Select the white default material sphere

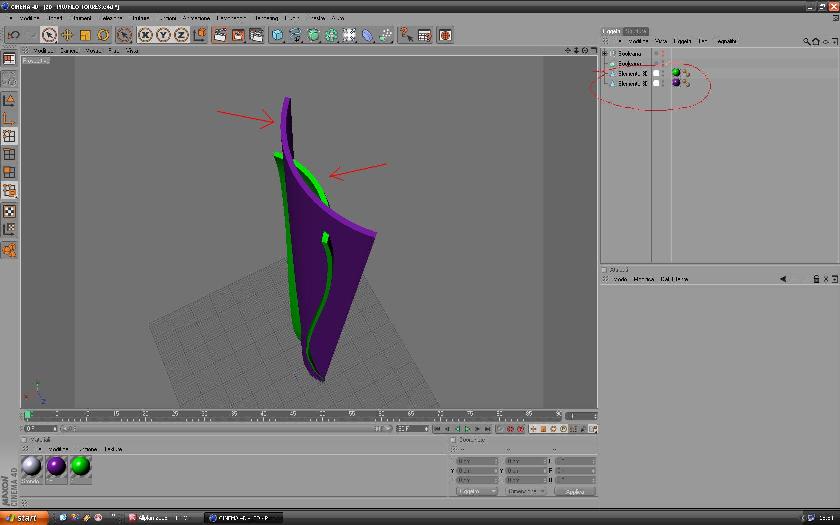[x=32, y=467]
